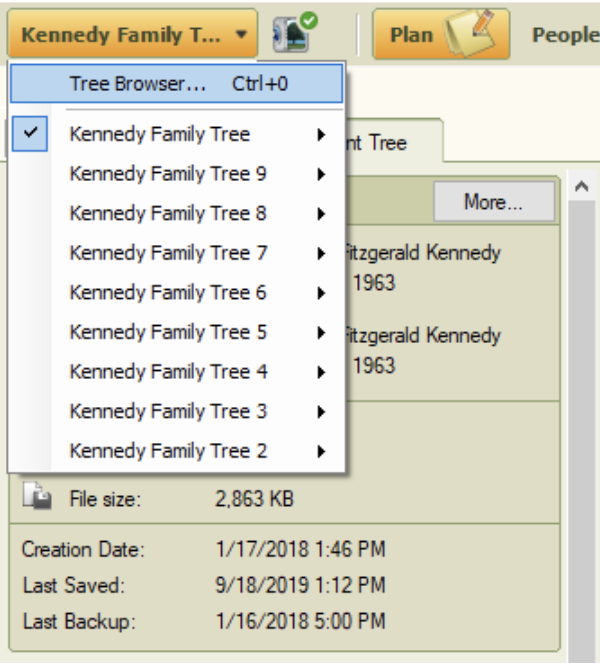Select Kennedy Family Tree 4
Image resolution: width=600 pixels, height=664 pixels.
177,371
